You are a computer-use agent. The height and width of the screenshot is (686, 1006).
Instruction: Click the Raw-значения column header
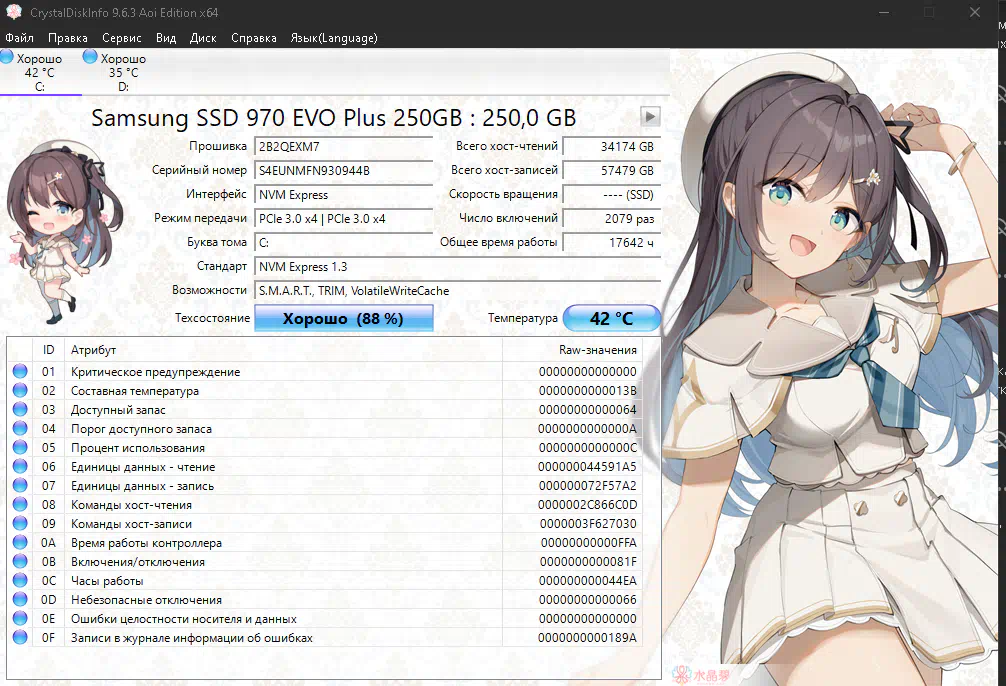coord(572,350)
